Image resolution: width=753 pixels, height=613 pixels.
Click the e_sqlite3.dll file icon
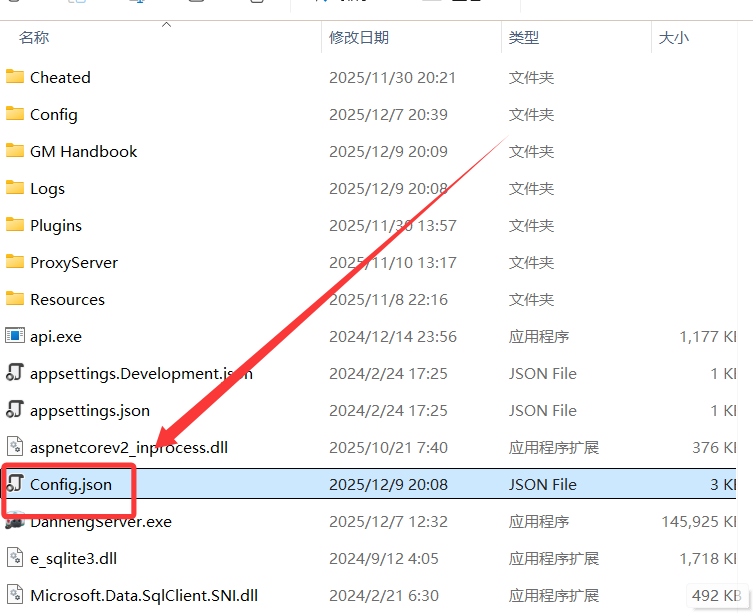(x=15, y=558)
